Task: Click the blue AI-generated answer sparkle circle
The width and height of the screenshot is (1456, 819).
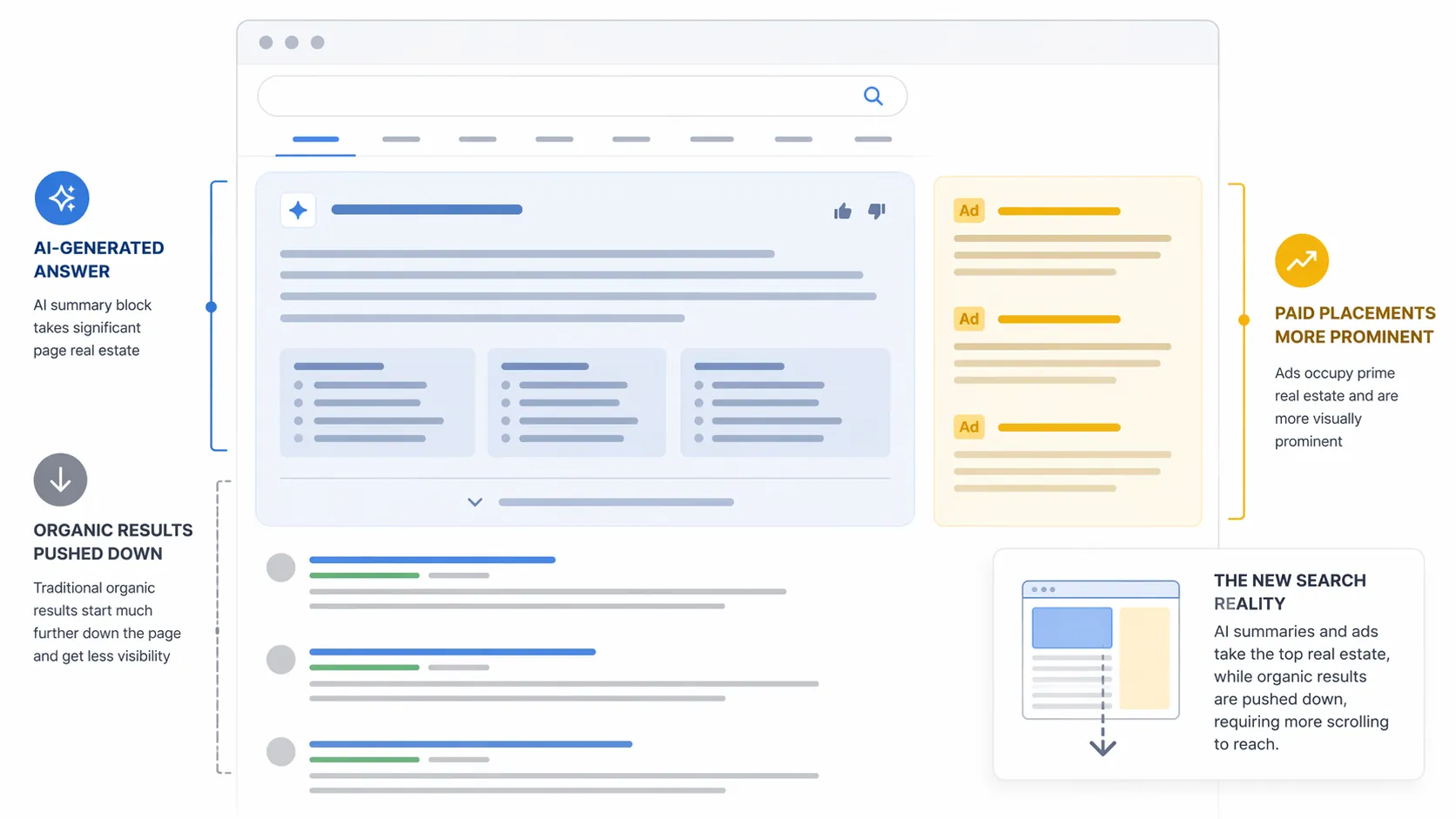Action: (62, 198)
